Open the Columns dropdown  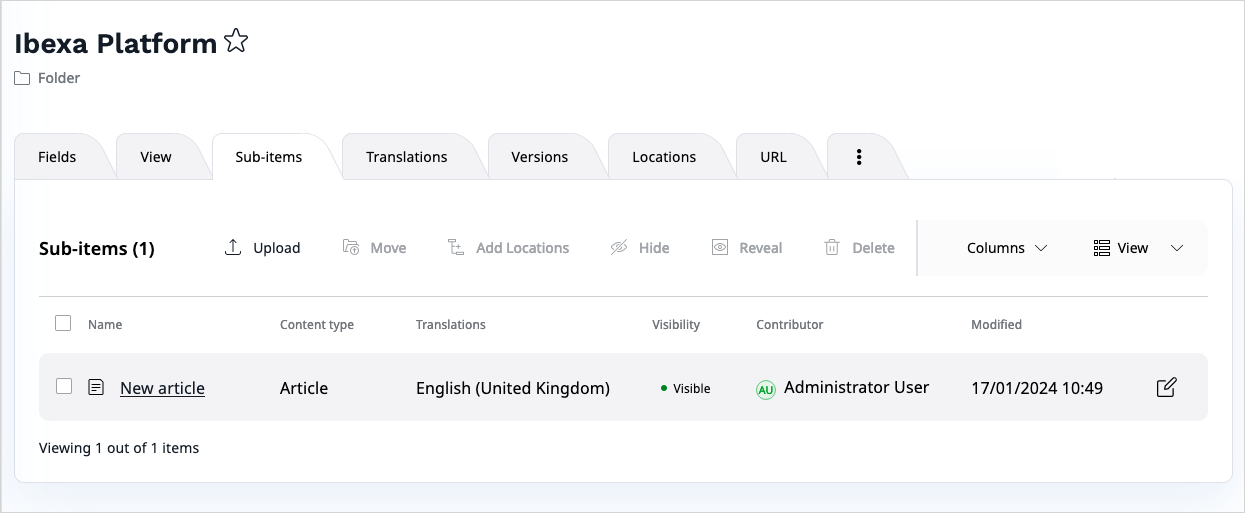point(1007,248)
